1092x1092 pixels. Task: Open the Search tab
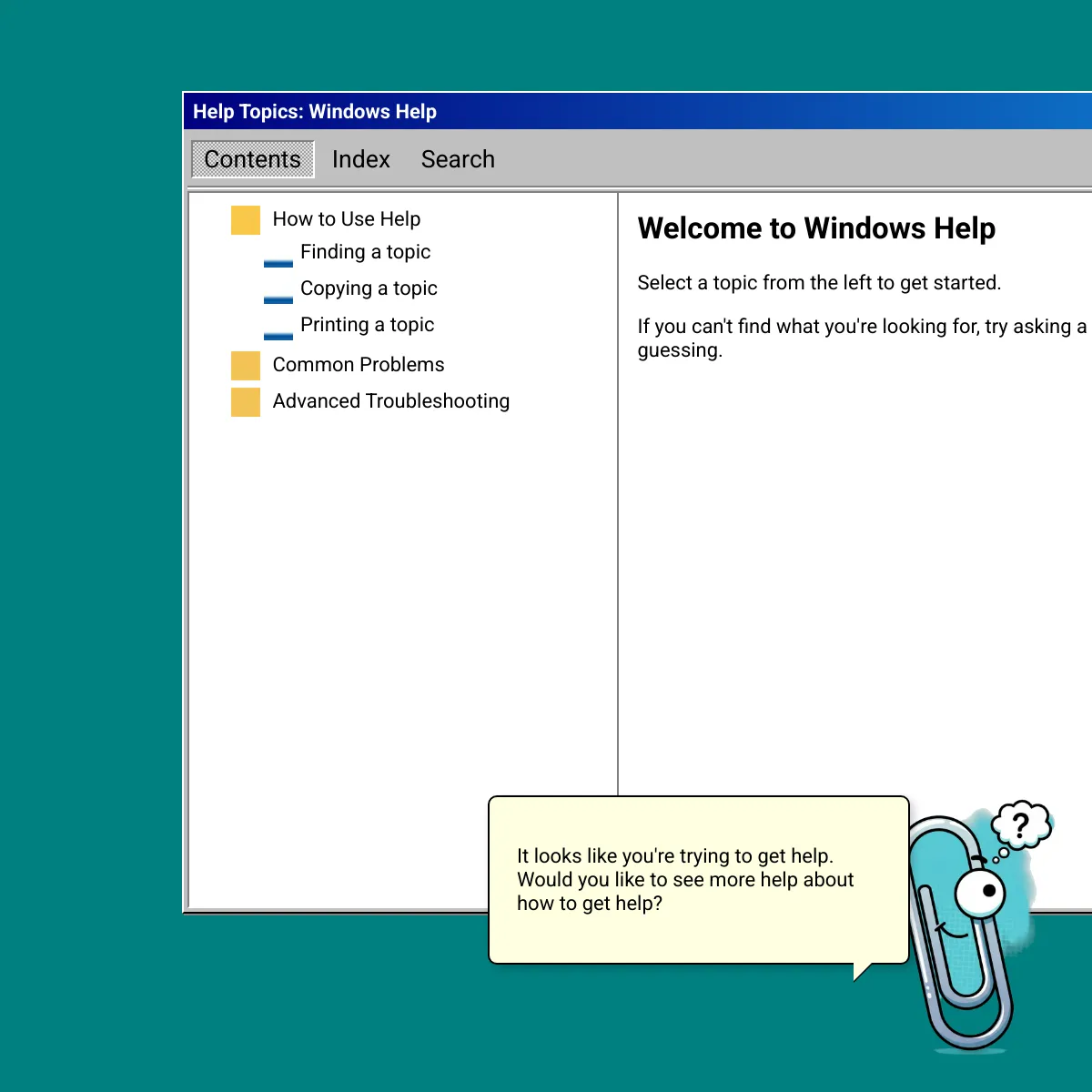(x=458, y=159)
